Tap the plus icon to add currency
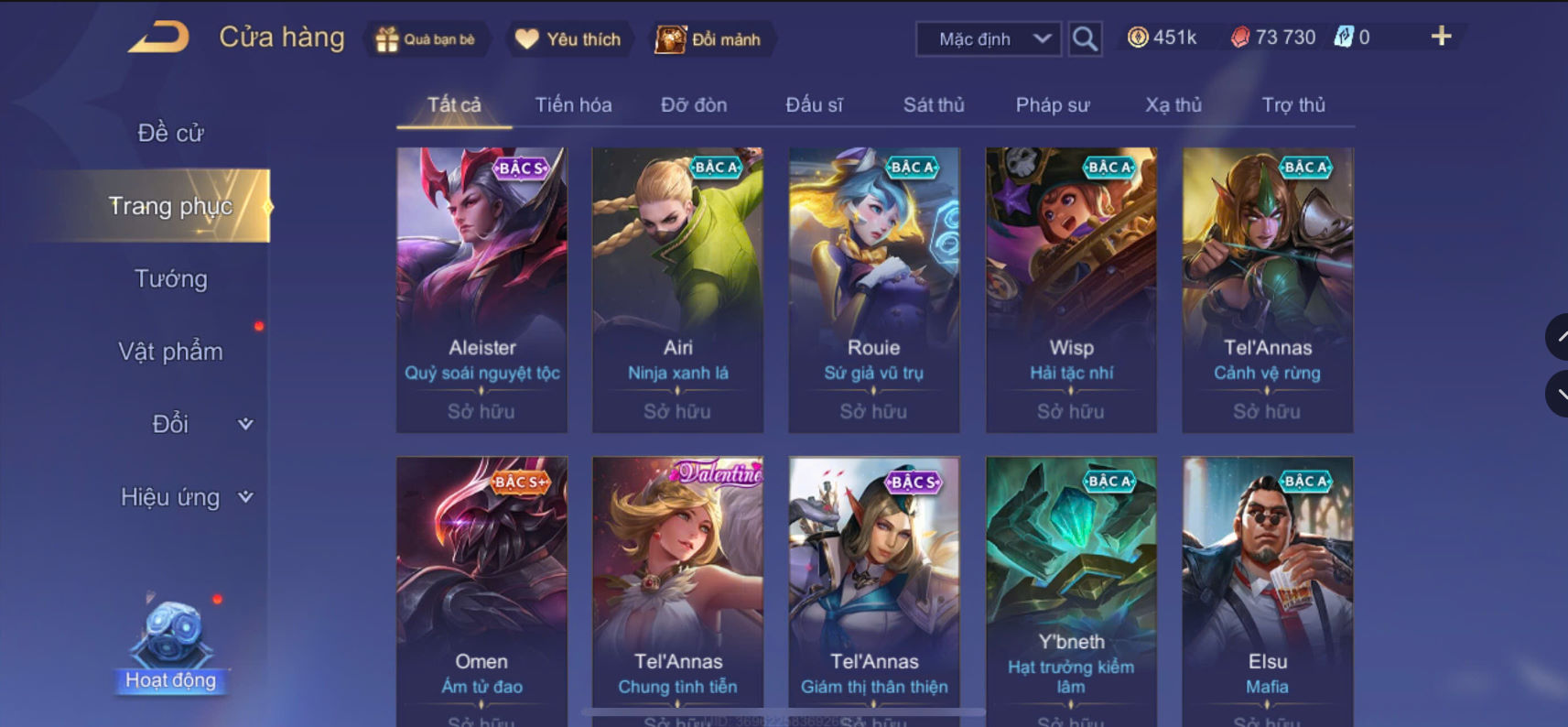The width and height of the screenshot is (1568, 727). pyautogui.click(x=1441, y=36)
